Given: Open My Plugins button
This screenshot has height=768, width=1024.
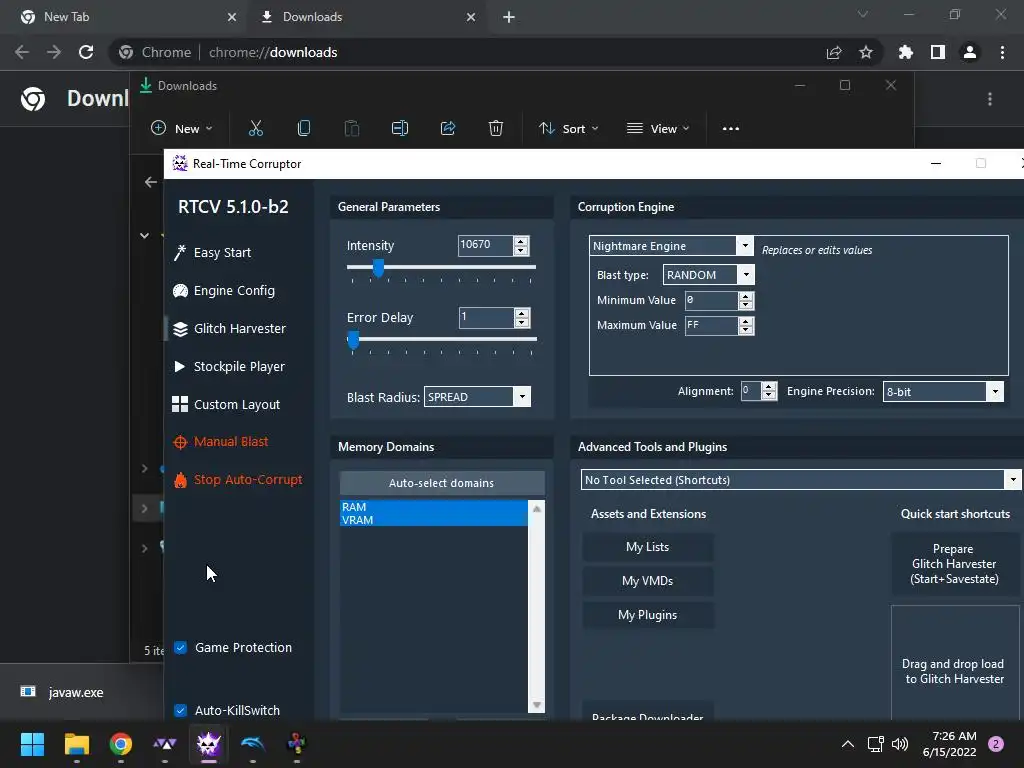Looking at the screenshot, I should point(648,615).
